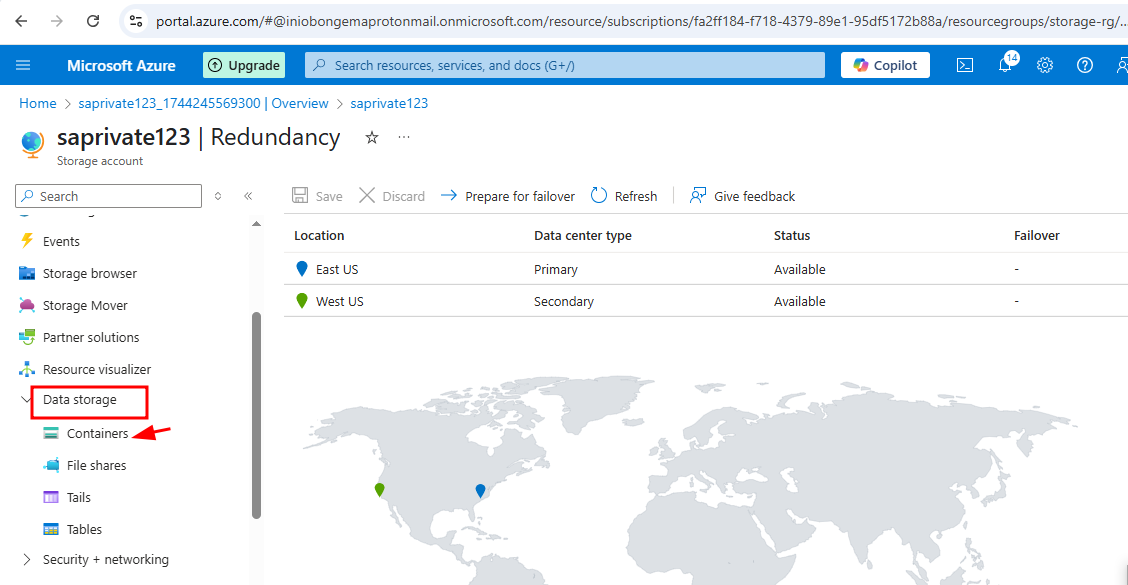Open the notifications bell
This screenshot has width=1128, height=585.
pyautogui.click(x=1006, y=65)
